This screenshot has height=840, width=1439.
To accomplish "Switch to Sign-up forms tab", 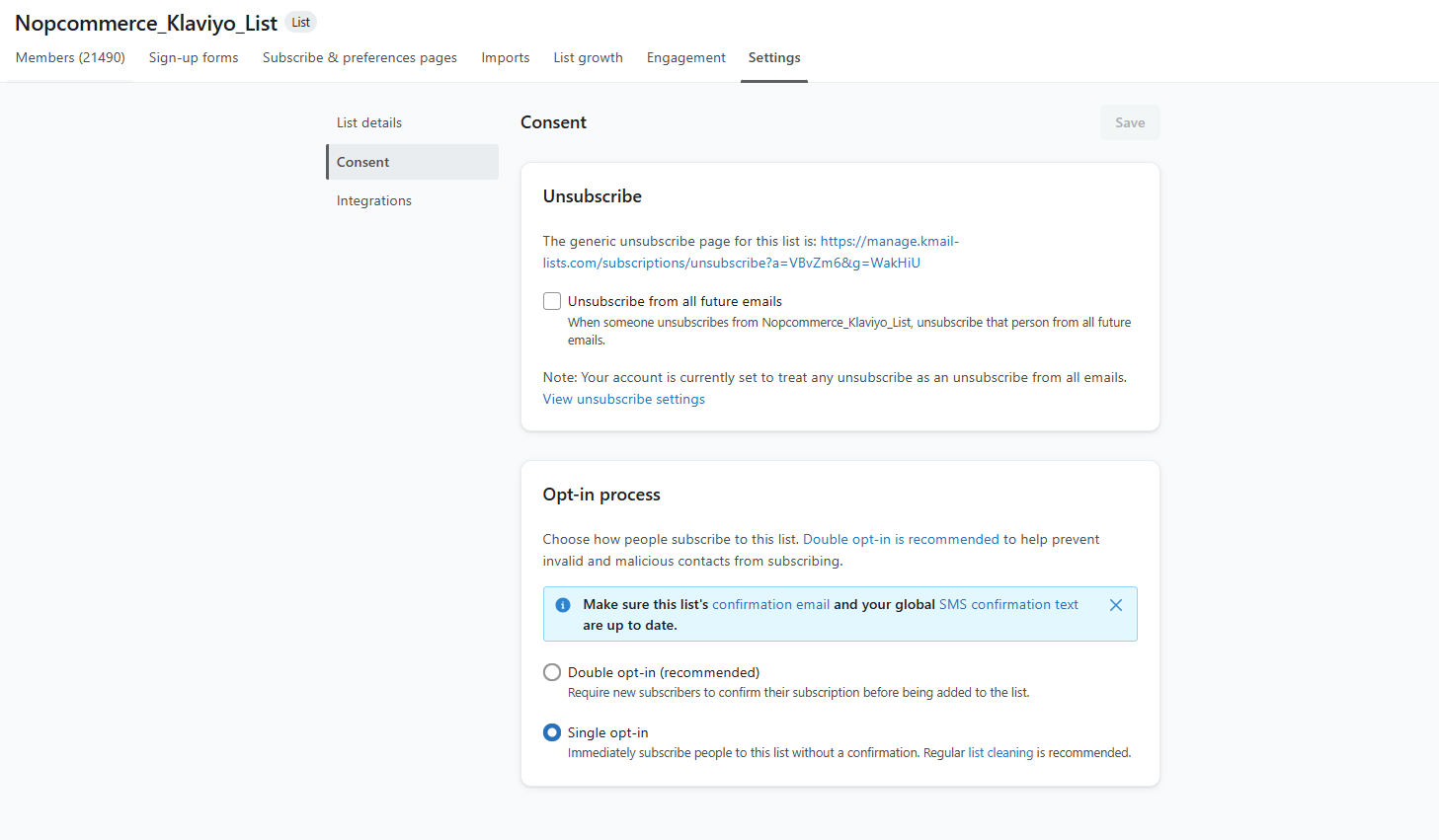I will (194, 57).
